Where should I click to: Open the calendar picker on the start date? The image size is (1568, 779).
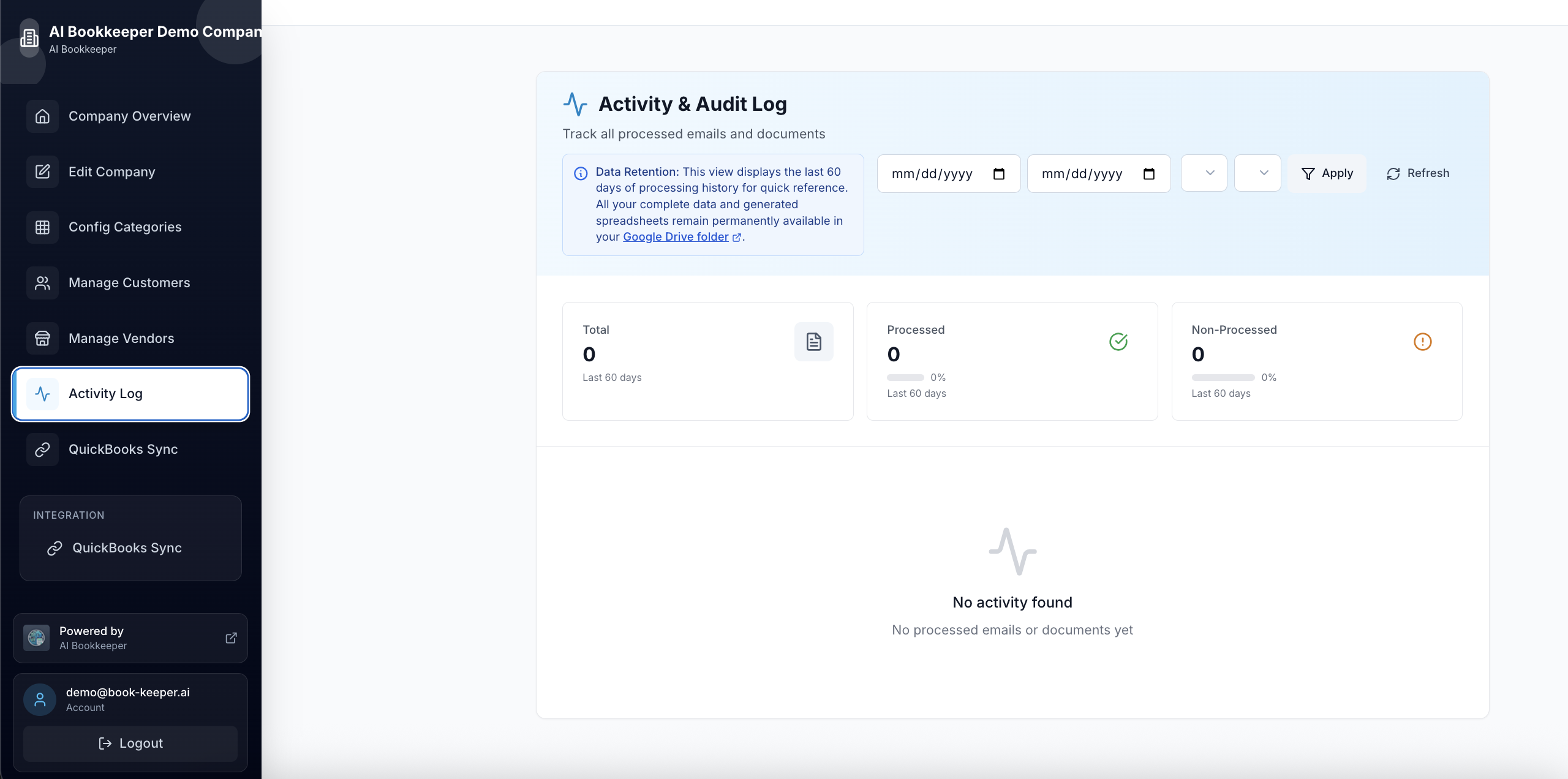pos(999,173)
